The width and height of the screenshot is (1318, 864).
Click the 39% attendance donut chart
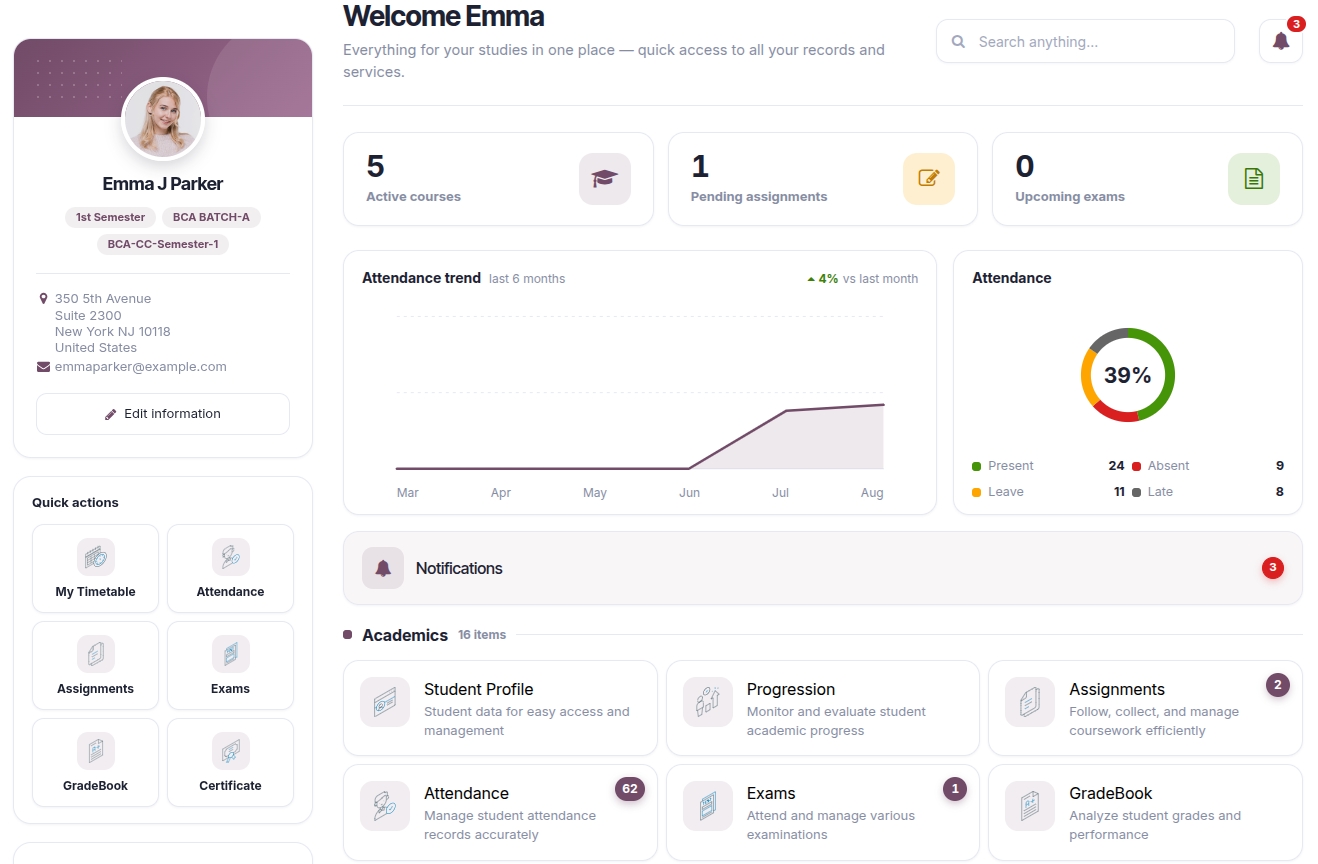pos(1128,375)
